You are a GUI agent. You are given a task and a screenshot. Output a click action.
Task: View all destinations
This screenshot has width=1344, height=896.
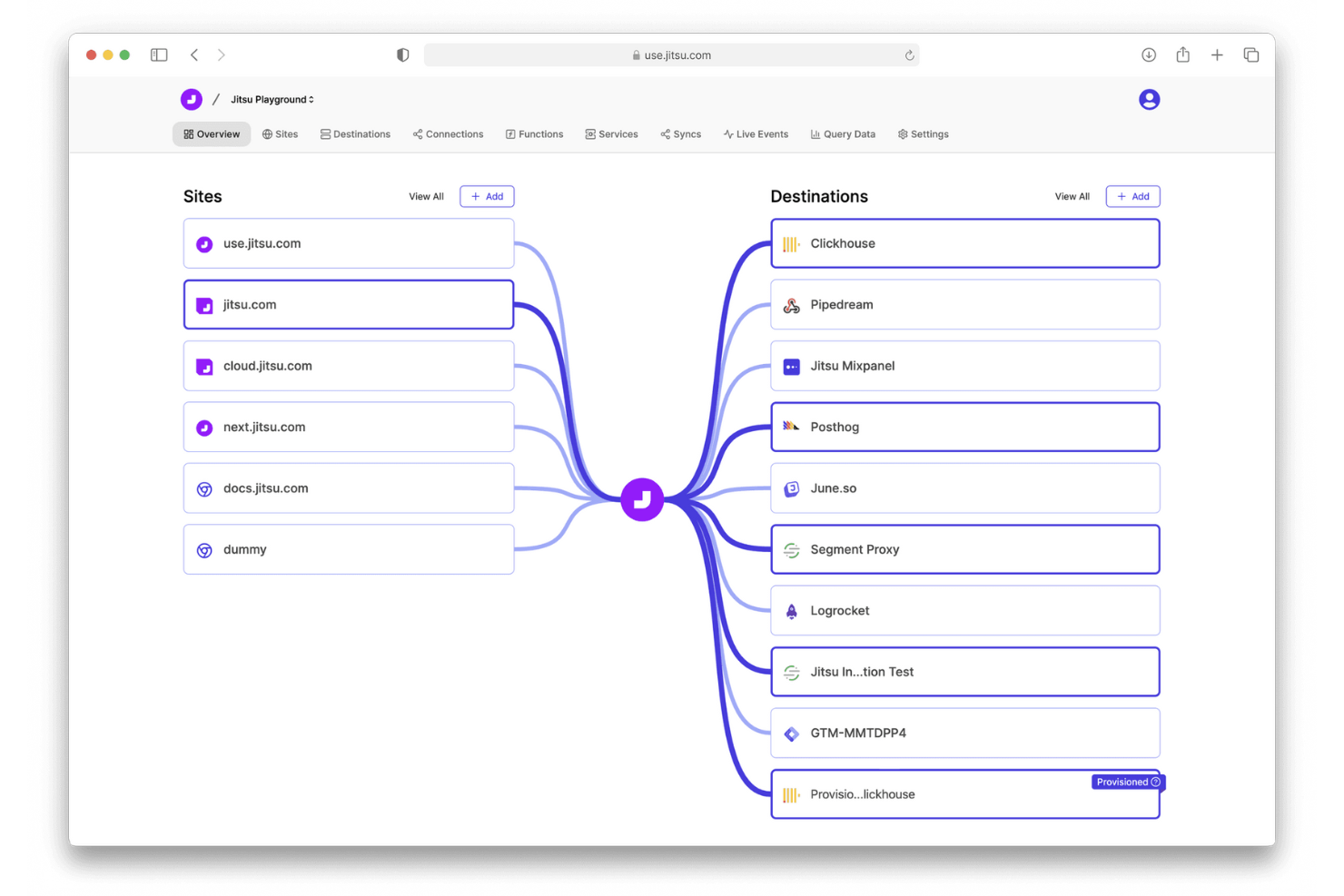coord(1072,196)
